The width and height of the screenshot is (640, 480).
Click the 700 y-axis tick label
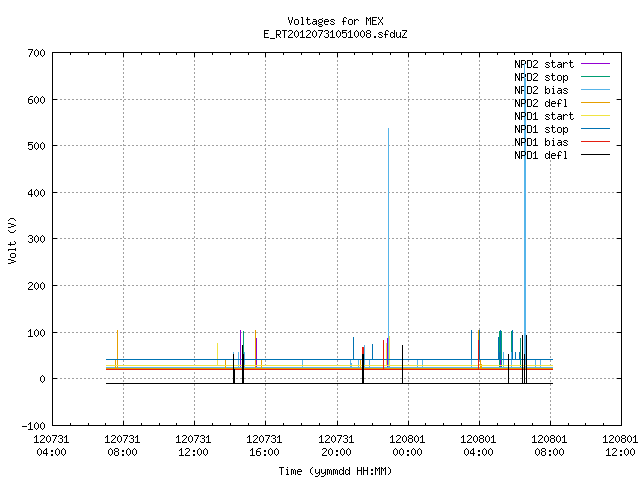coord(36,53)
